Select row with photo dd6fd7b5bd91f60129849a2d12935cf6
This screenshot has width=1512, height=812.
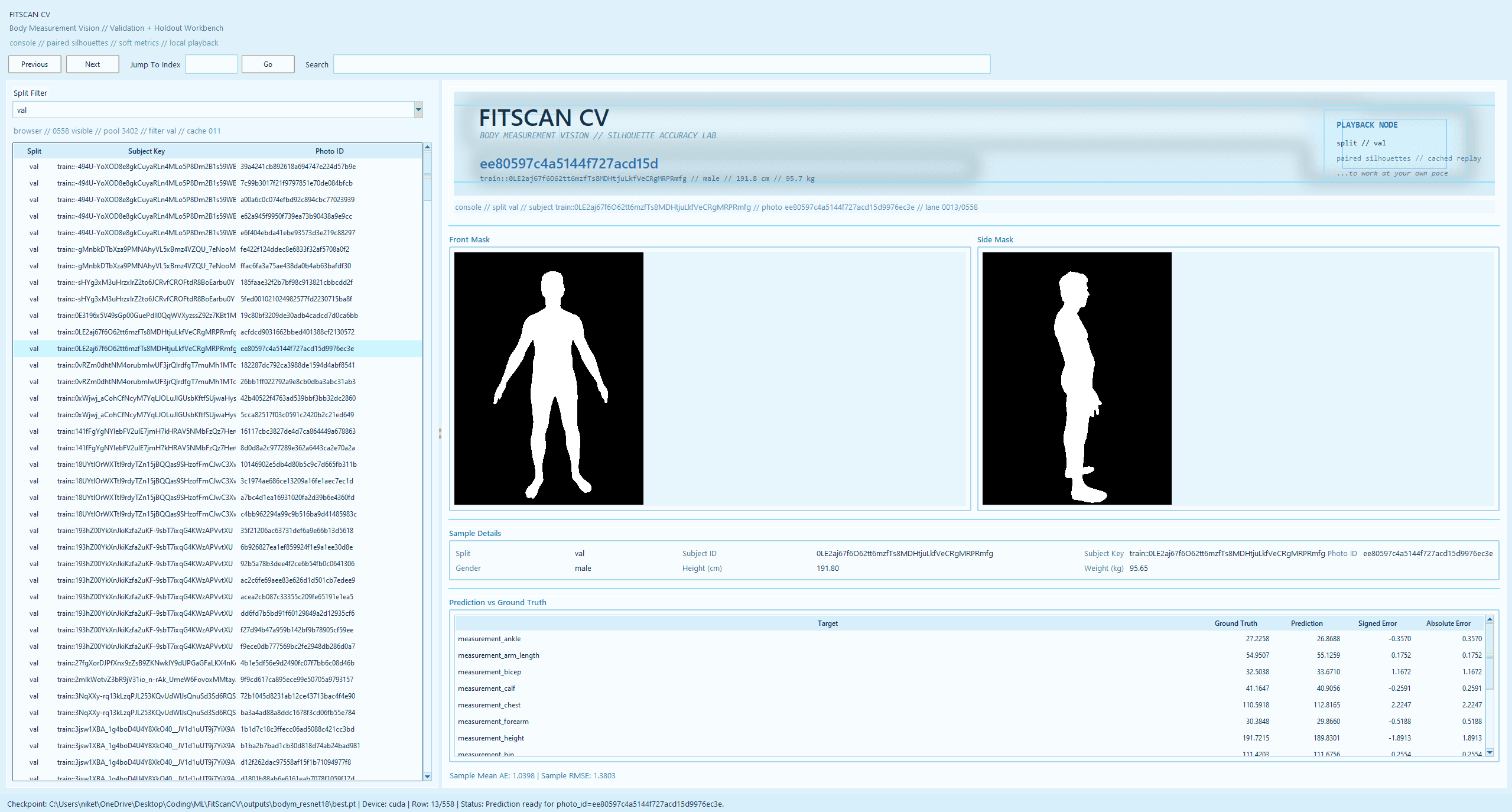click(x=217, y=613)
